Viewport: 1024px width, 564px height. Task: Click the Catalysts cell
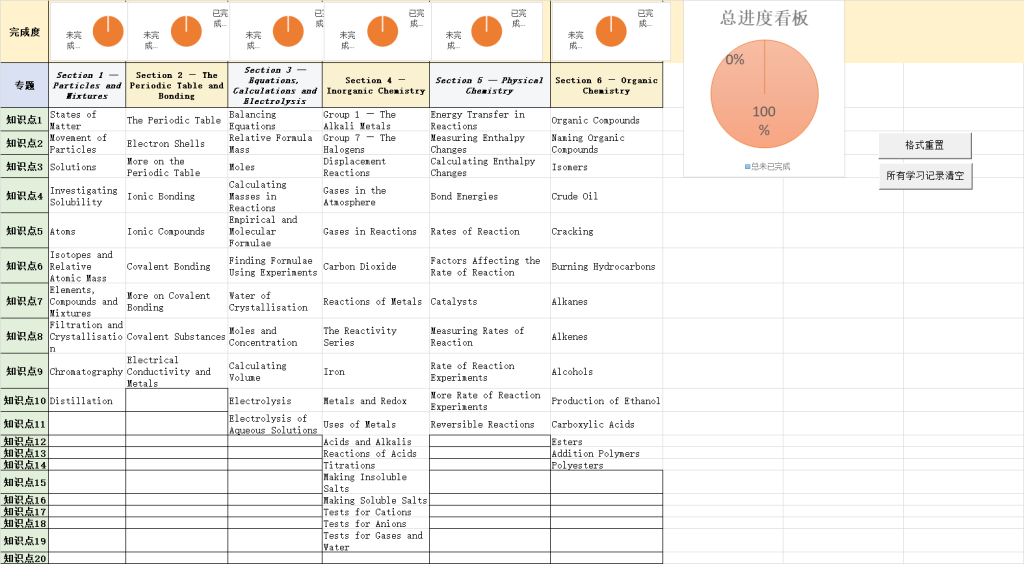point(490,302)
